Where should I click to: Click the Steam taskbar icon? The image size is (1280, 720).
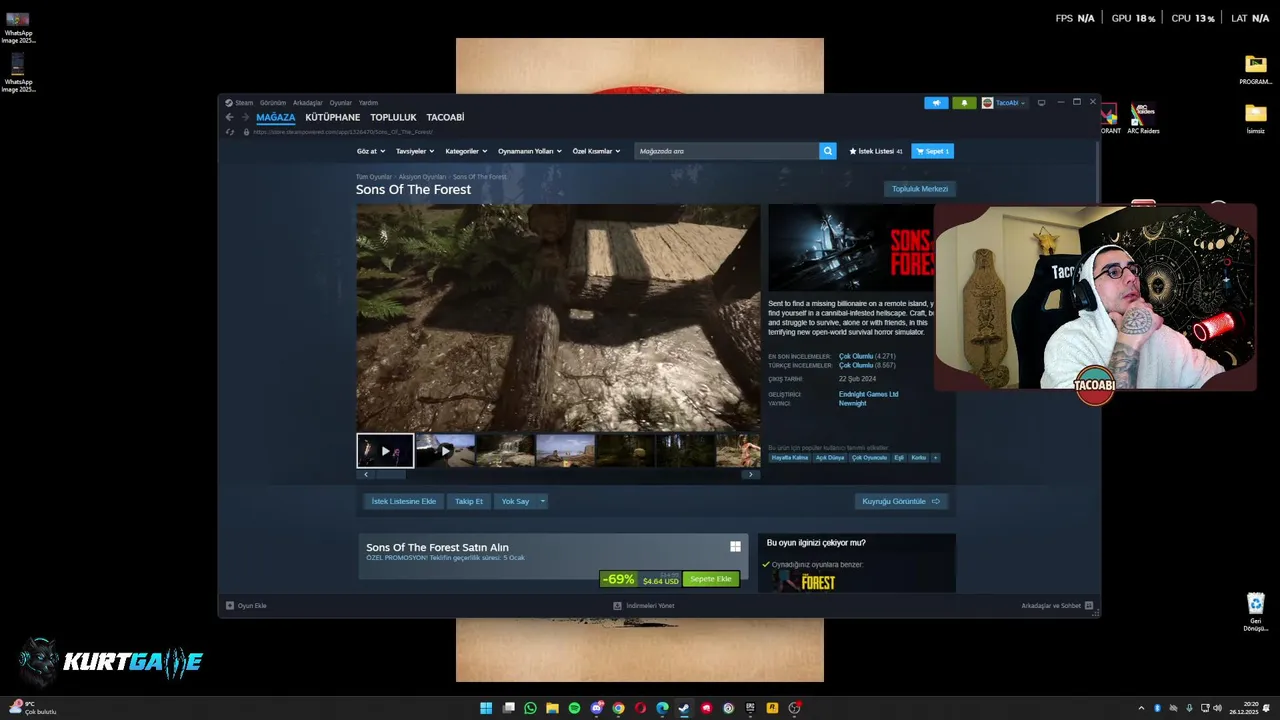pos(684,708)
